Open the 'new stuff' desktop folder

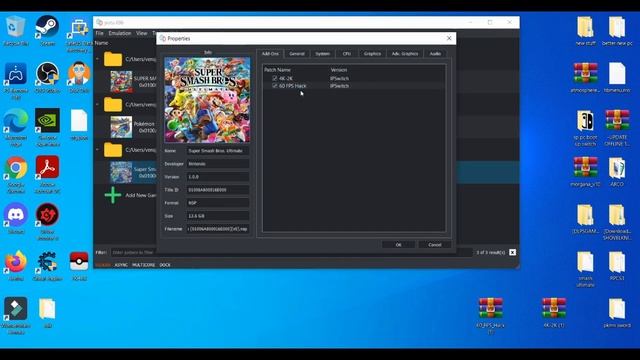pos(585,31)
